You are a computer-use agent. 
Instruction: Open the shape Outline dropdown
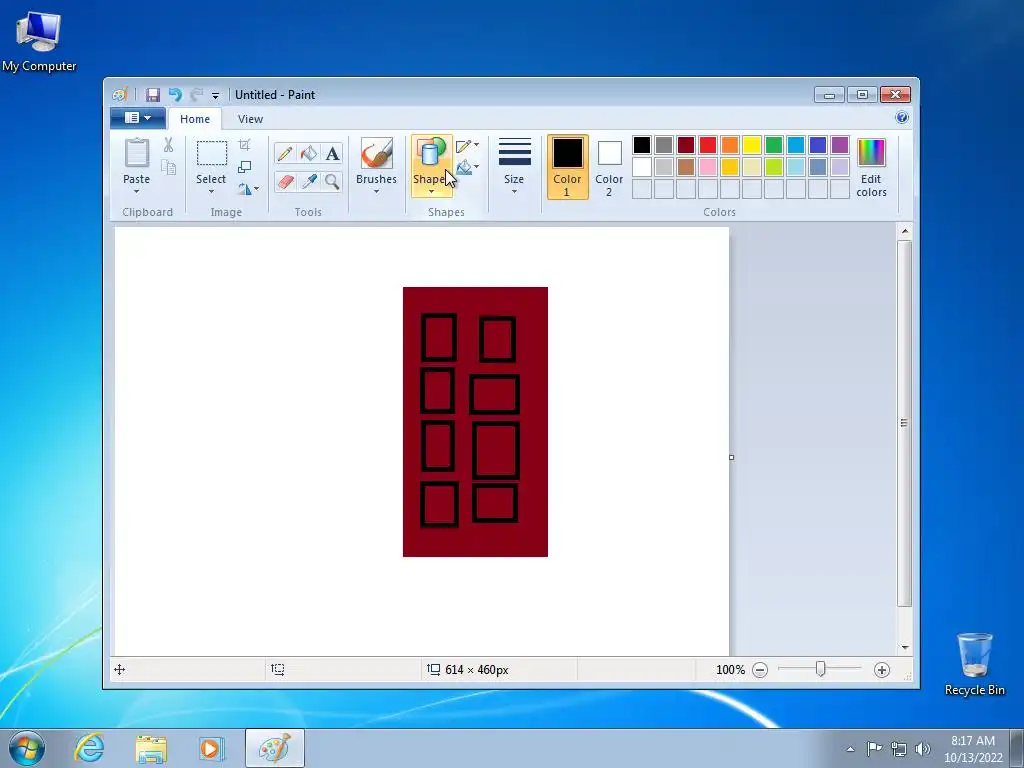tap(467, 146)
